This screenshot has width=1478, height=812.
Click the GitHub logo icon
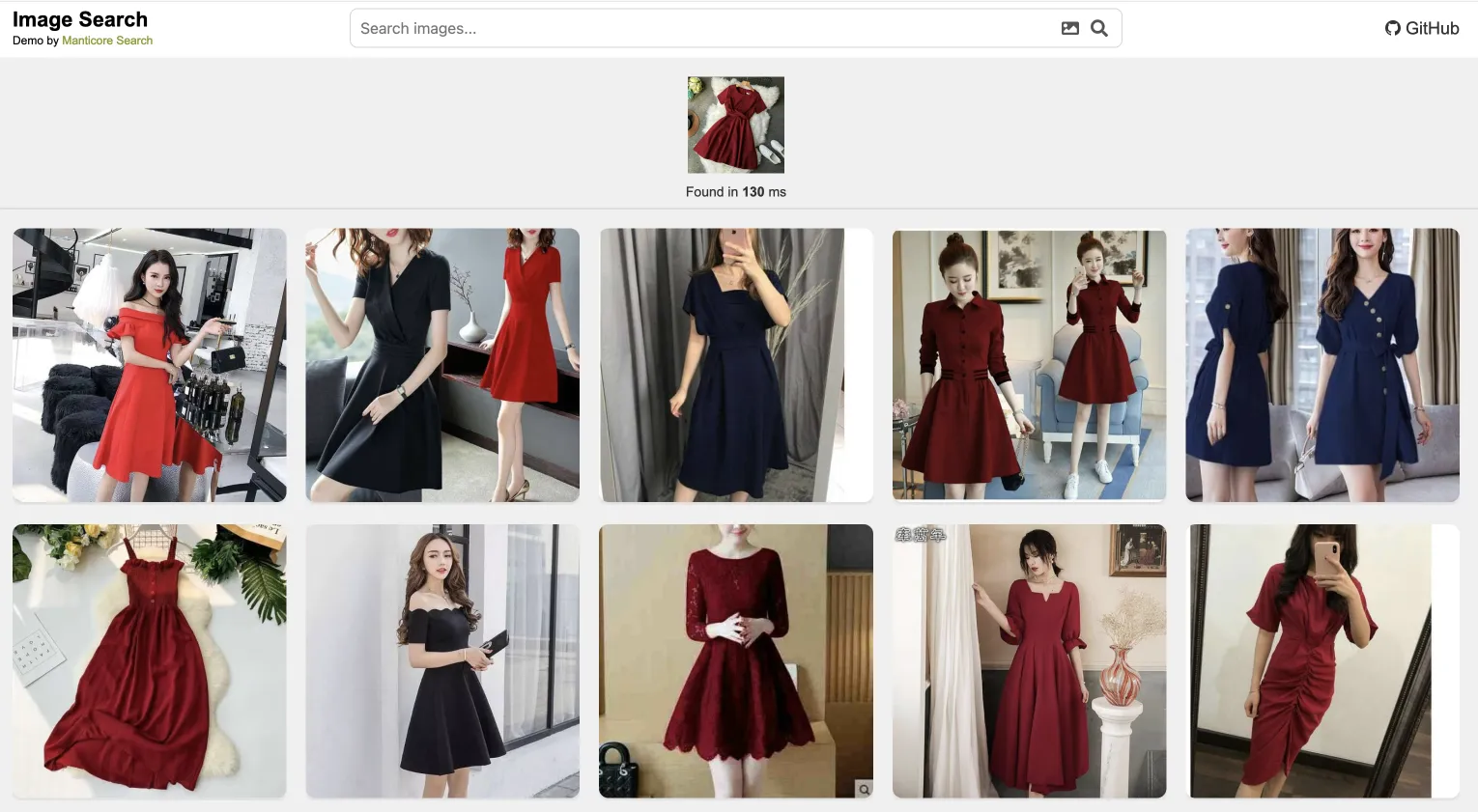point(1391,28)
